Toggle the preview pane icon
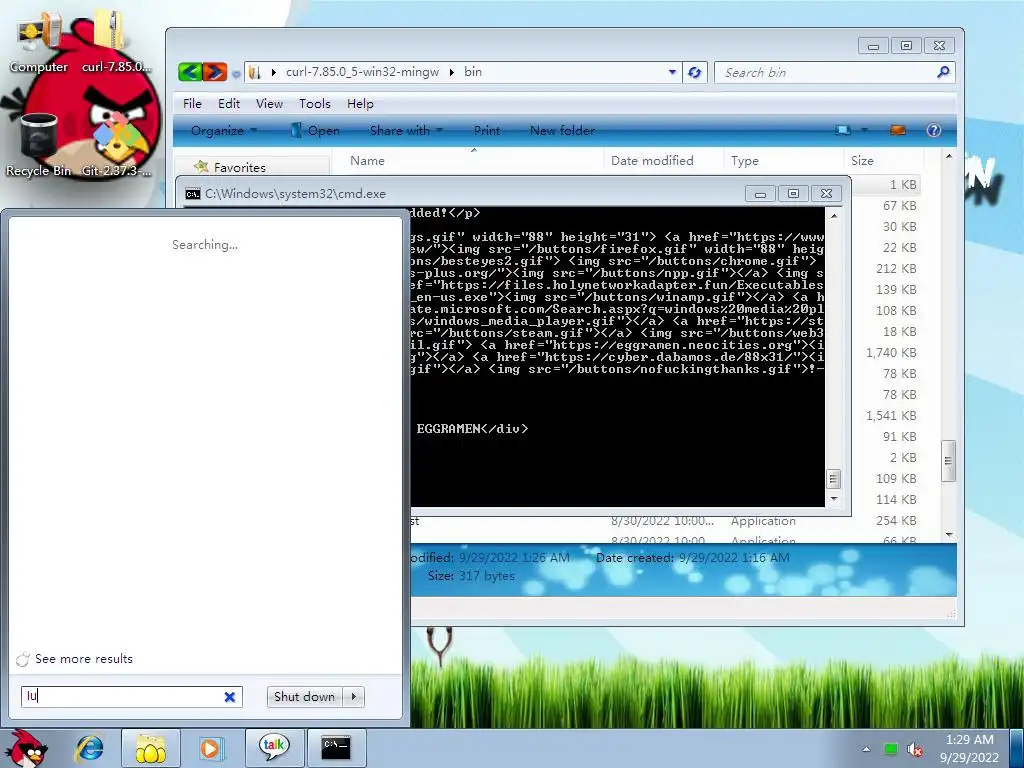Viewport: 1024px width, 768px height. (898, 131)
